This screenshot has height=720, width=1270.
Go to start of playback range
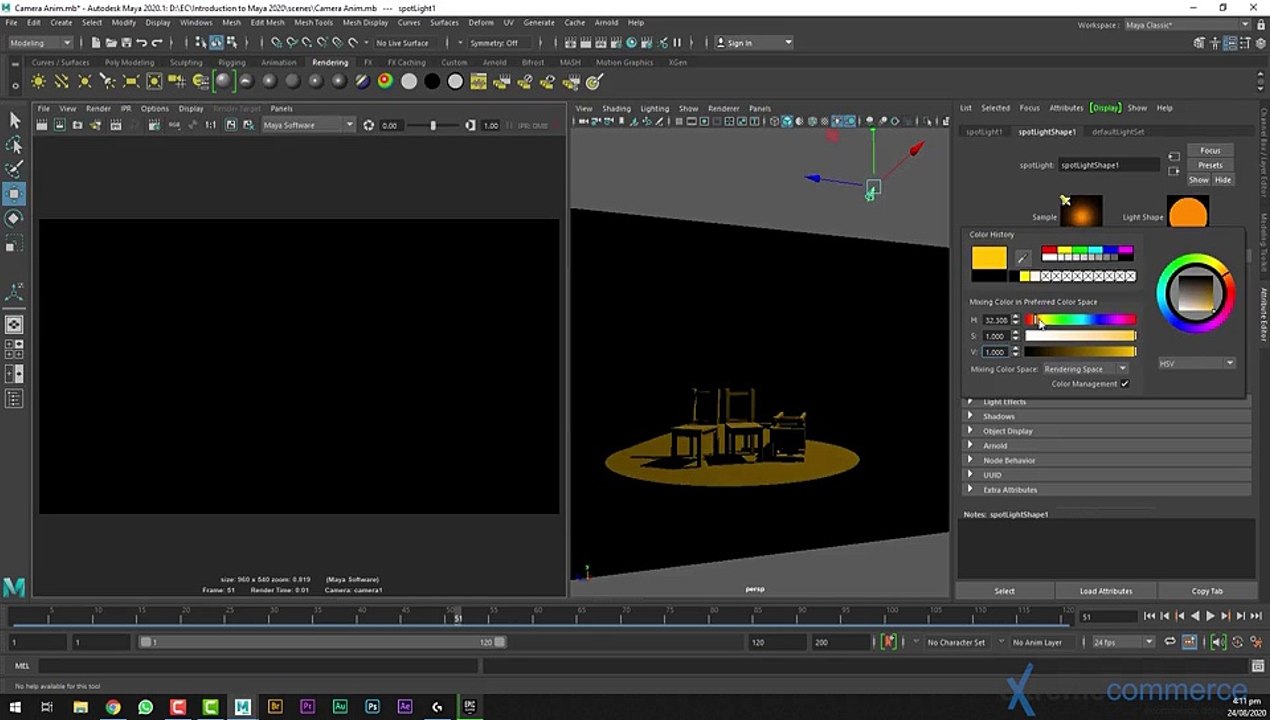coord(1150,616)
